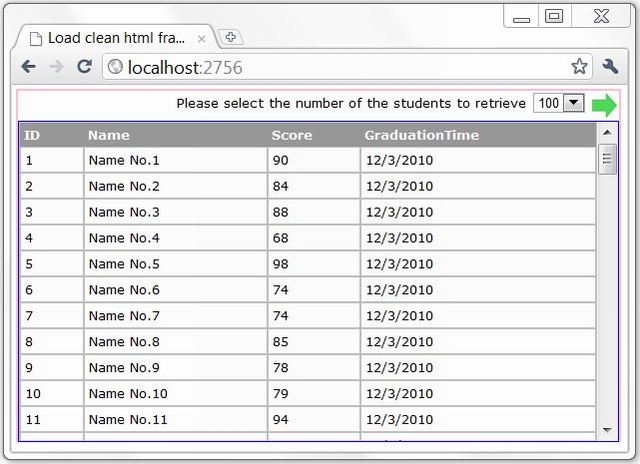Viewport: 640px width, 464px height.
Task: Click the ID cell of the Name No.5 row
Action: 52,264
